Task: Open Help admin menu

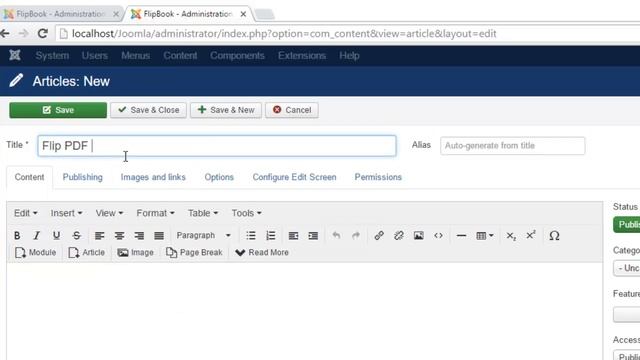Action: pyautogui.click(x=349, y=56)
